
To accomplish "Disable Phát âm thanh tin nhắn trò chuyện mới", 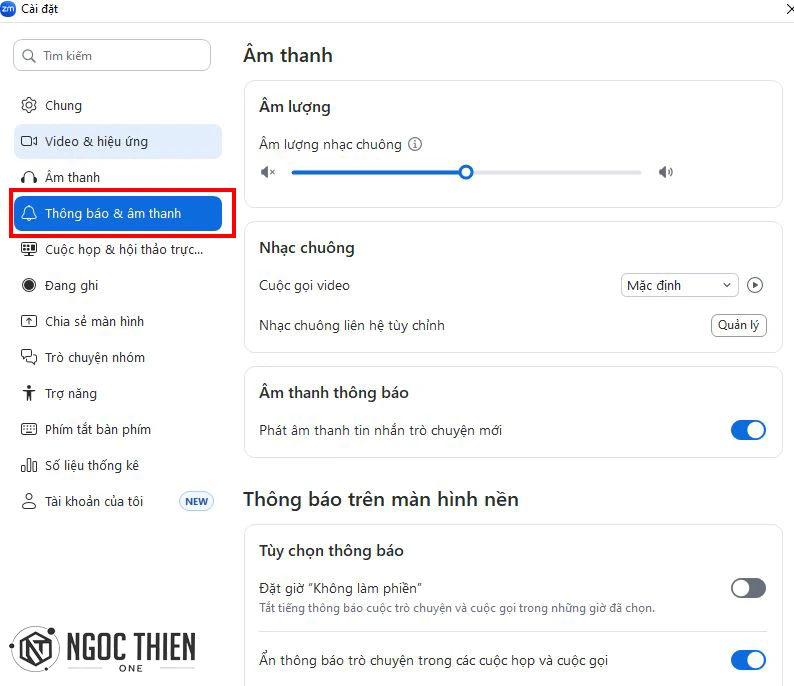I will point(748,430).
